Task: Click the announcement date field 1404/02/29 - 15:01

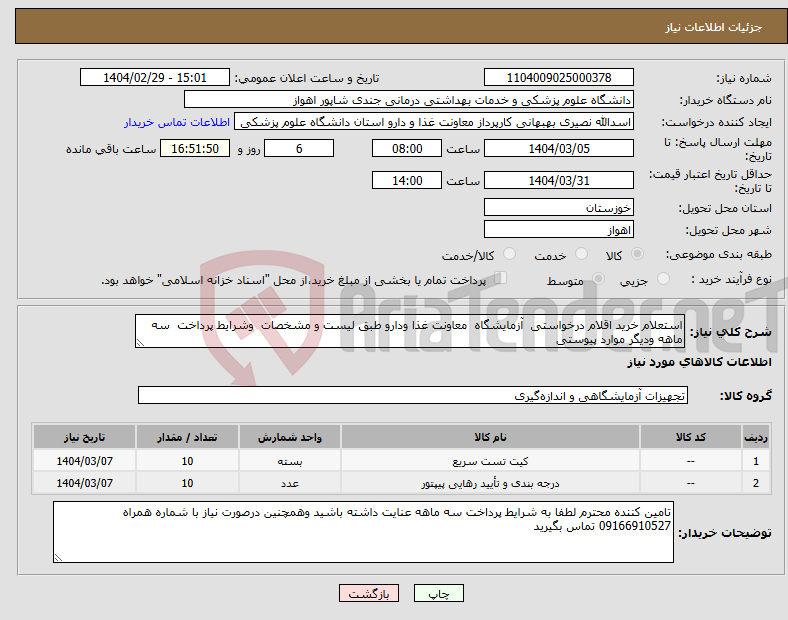Action: [x=155, y=78]
